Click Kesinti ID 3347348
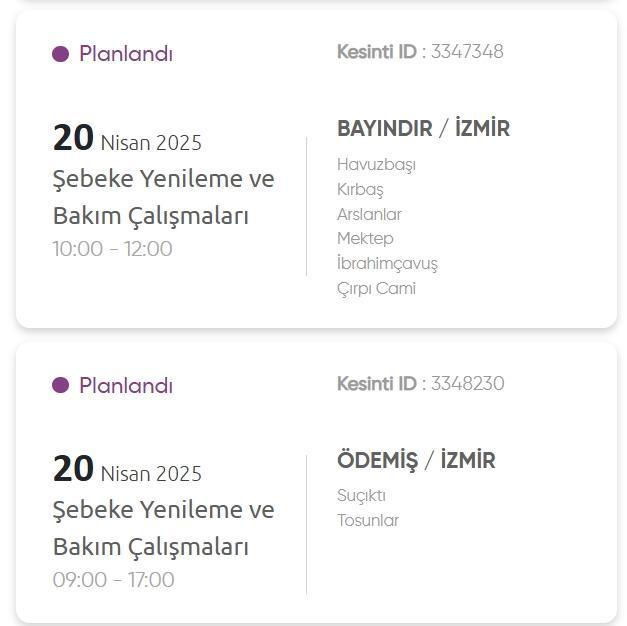The height and width of the screenshot is (626, 627). click(420, 52)
